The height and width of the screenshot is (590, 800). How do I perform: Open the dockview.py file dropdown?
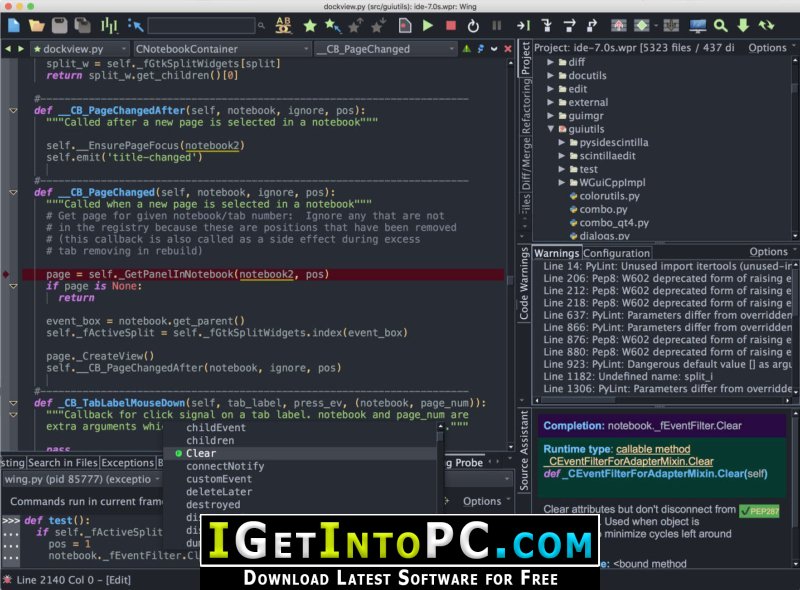[79, 49]
